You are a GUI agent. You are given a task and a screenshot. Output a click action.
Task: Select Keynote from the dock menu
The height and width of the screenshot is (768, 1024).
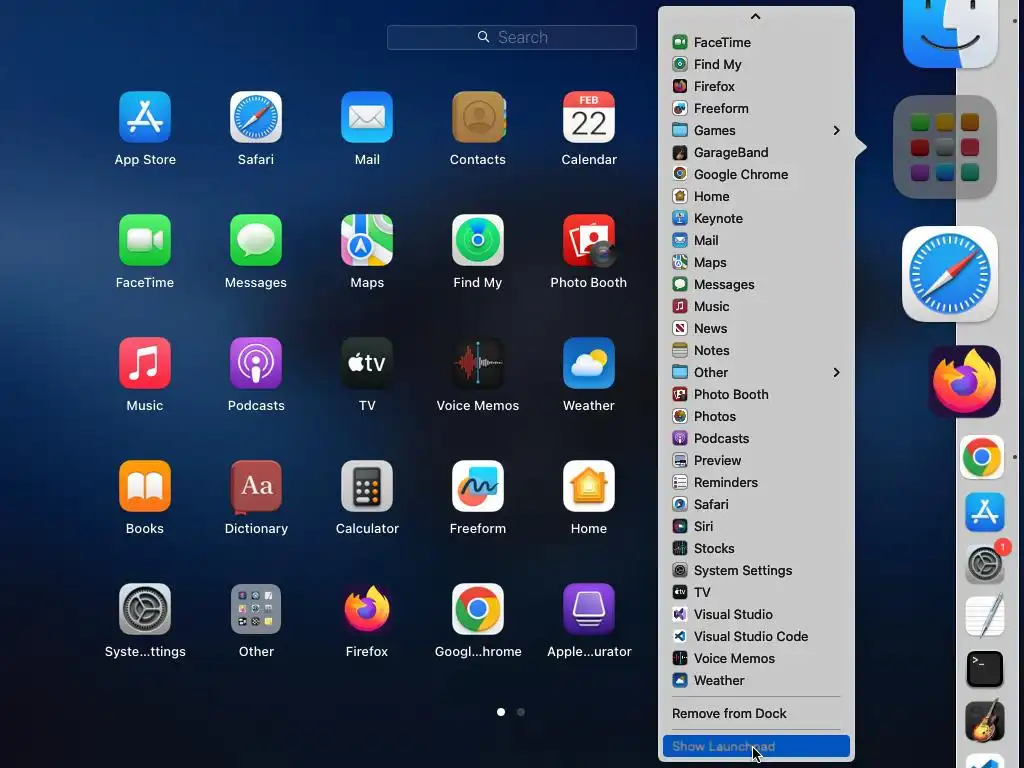756,218
